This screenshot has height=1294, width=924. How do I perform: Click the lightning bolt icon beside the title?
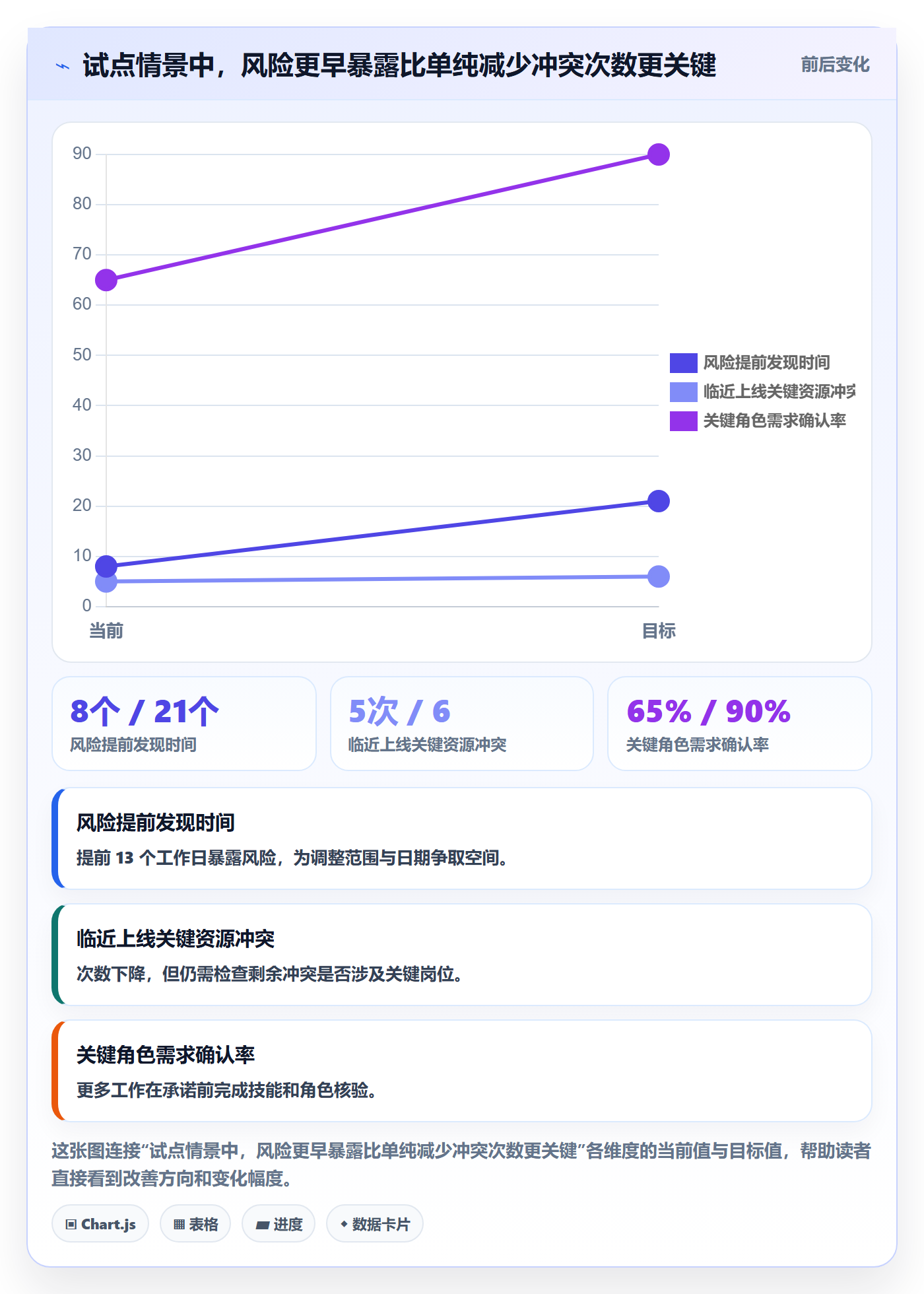pyautogui.click(x=63, y=66)
